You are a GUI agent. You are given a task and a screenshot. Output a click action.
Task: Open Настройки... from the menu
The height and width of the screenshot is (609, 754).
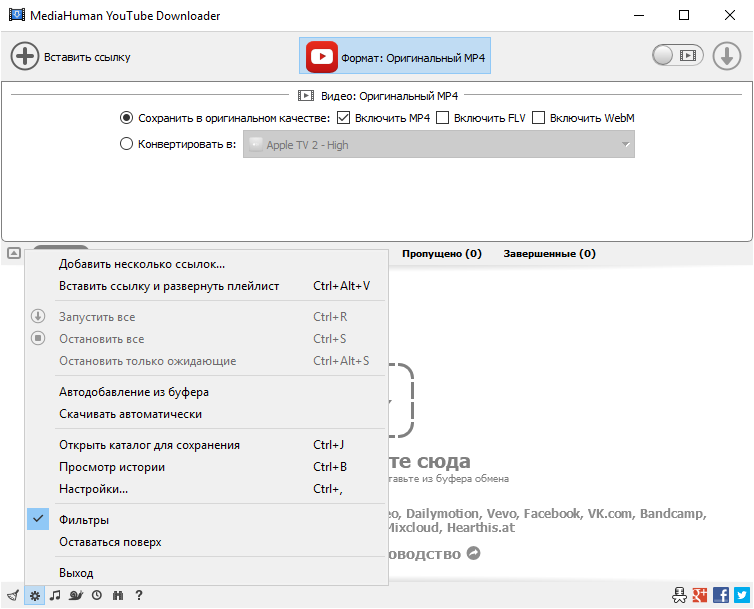206,489
